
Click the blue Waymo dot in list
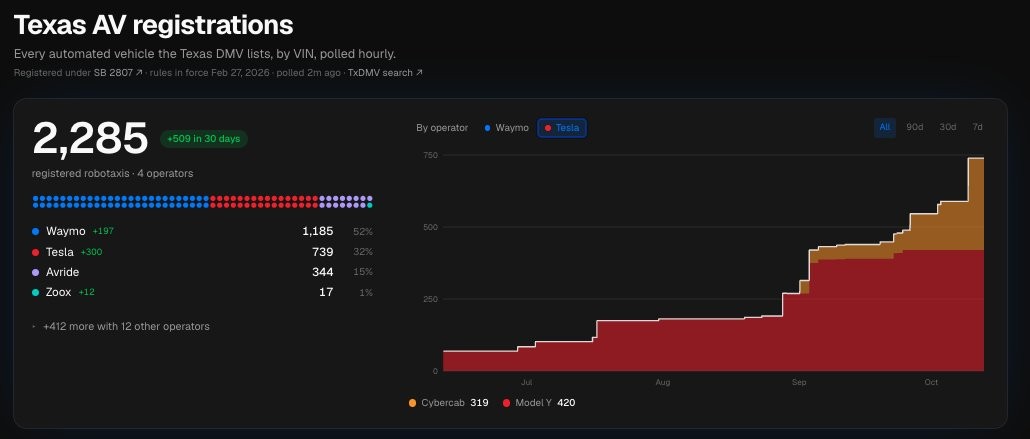[35, 231]
